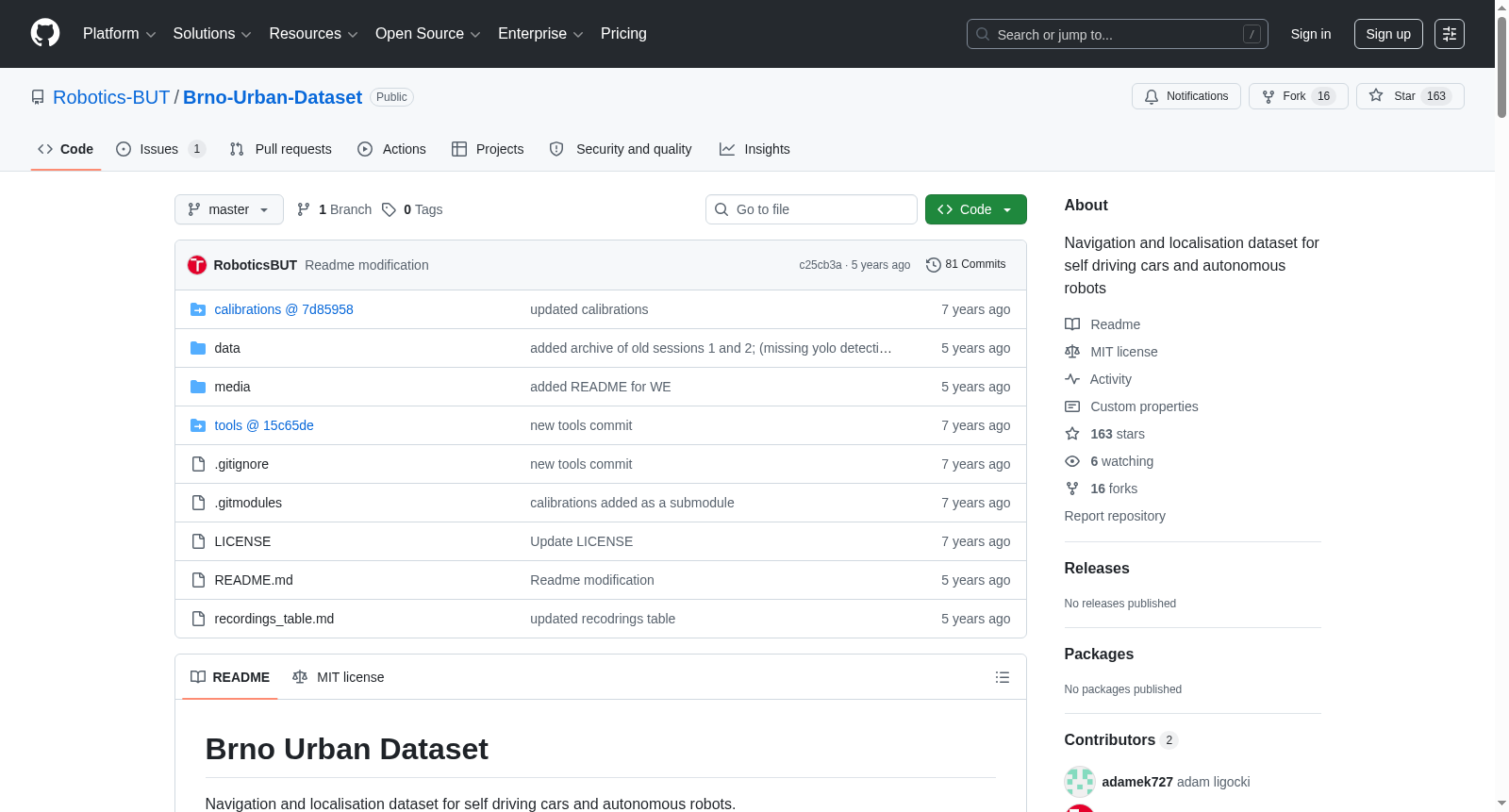Select the MIT license tab in file viewer
This screenshot has height=812, width=1509.
[339, 677]
